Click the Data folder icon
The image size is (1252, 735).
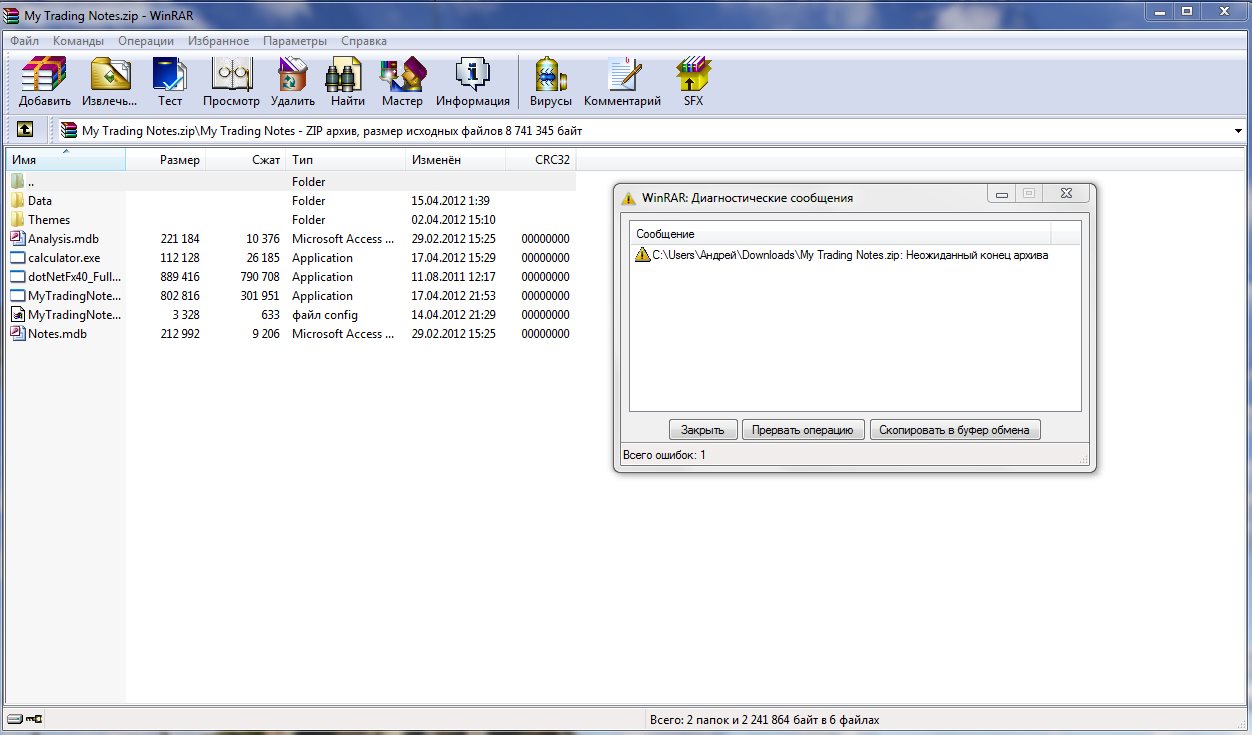(x=18, y=201)
